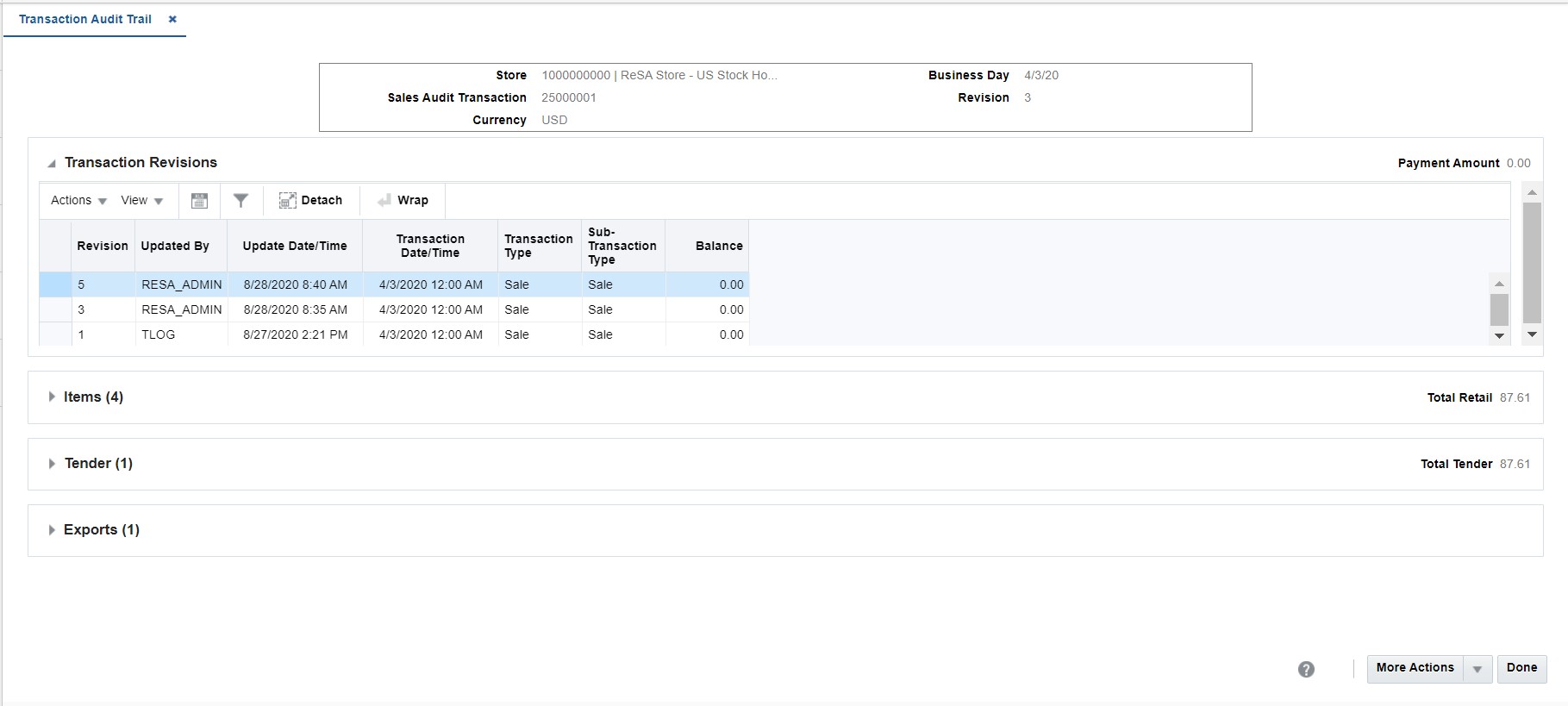The width and height of the screenshot is (1568, 706).
Task: Open the help question mark icon
Action: tap(1306, 669)
